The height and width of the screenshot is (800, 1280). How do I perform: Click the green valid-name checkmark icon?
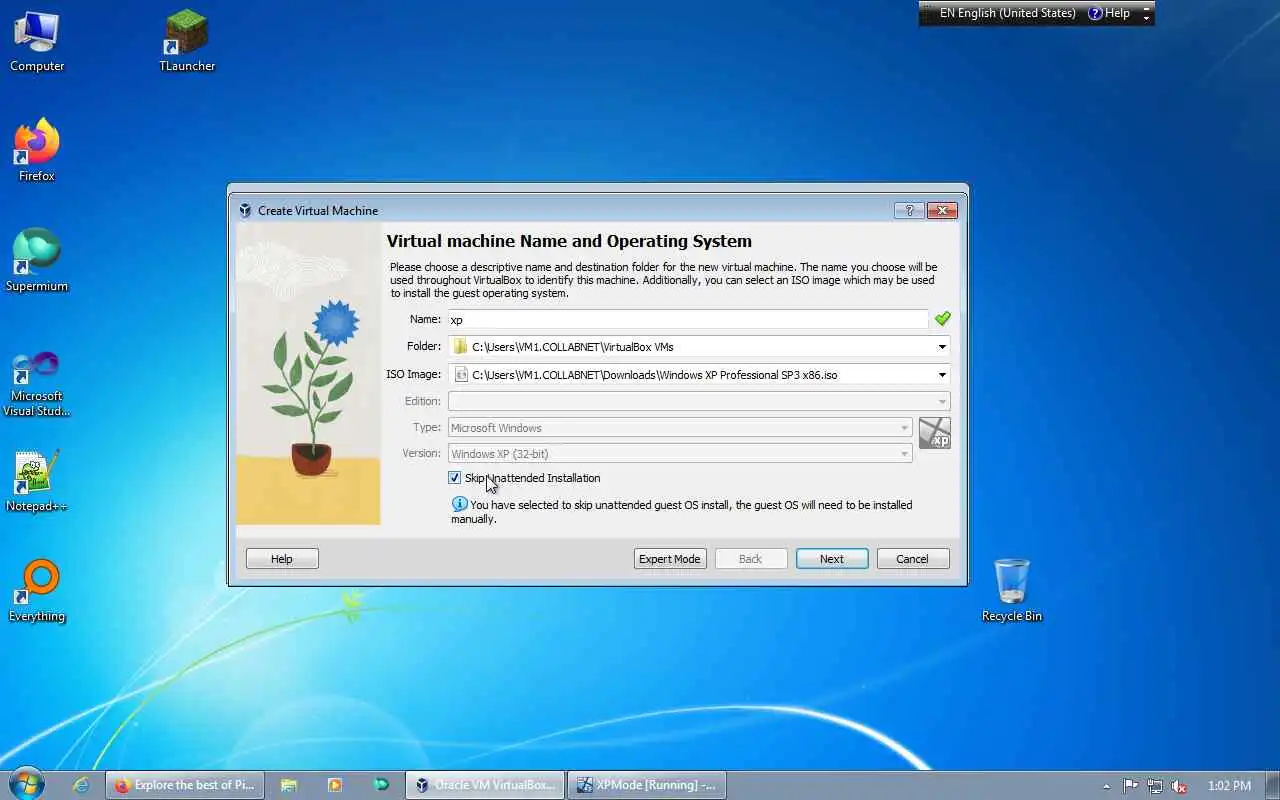[x=942, y=319]
